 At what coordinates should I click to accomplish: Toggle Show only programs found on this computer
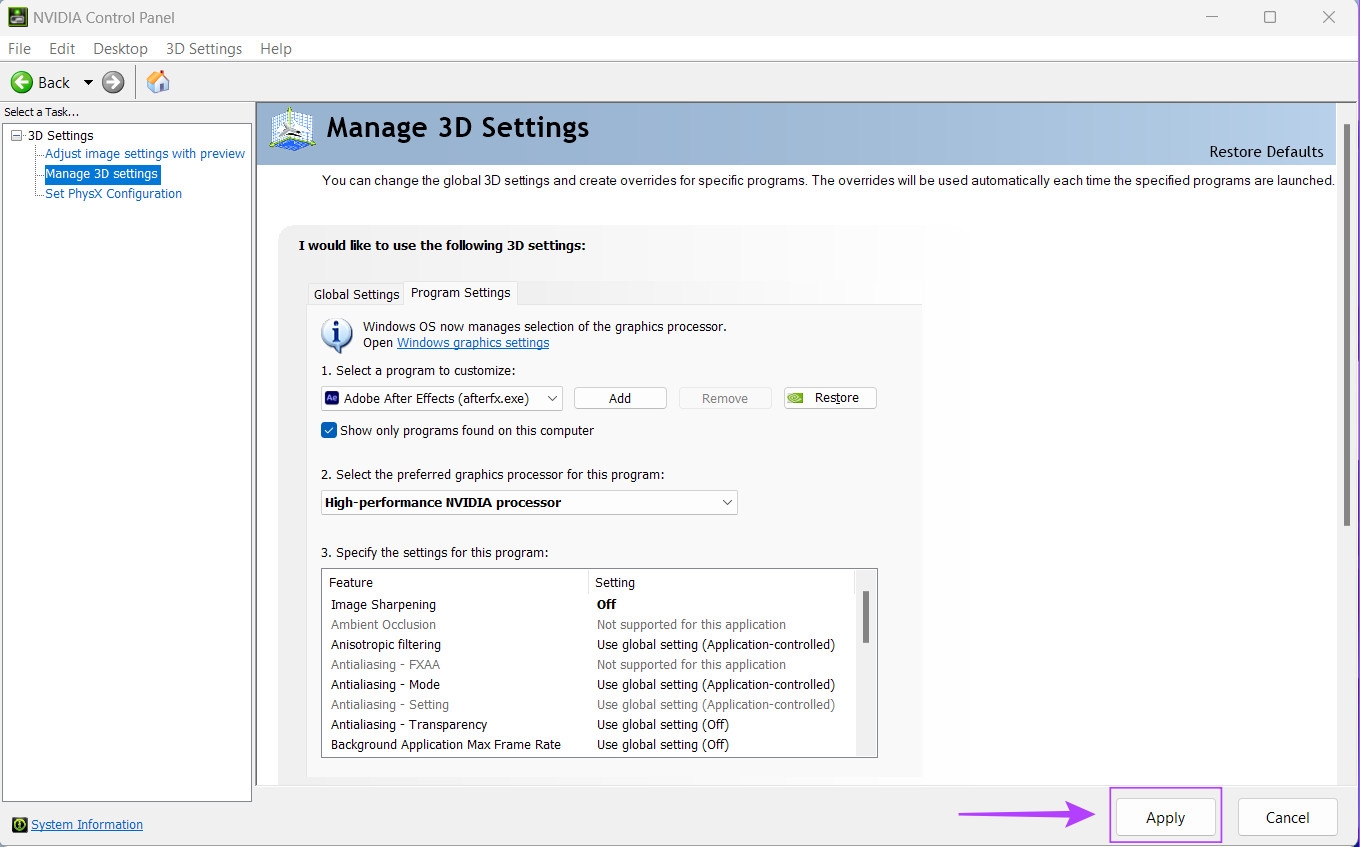tap(329, 430)
